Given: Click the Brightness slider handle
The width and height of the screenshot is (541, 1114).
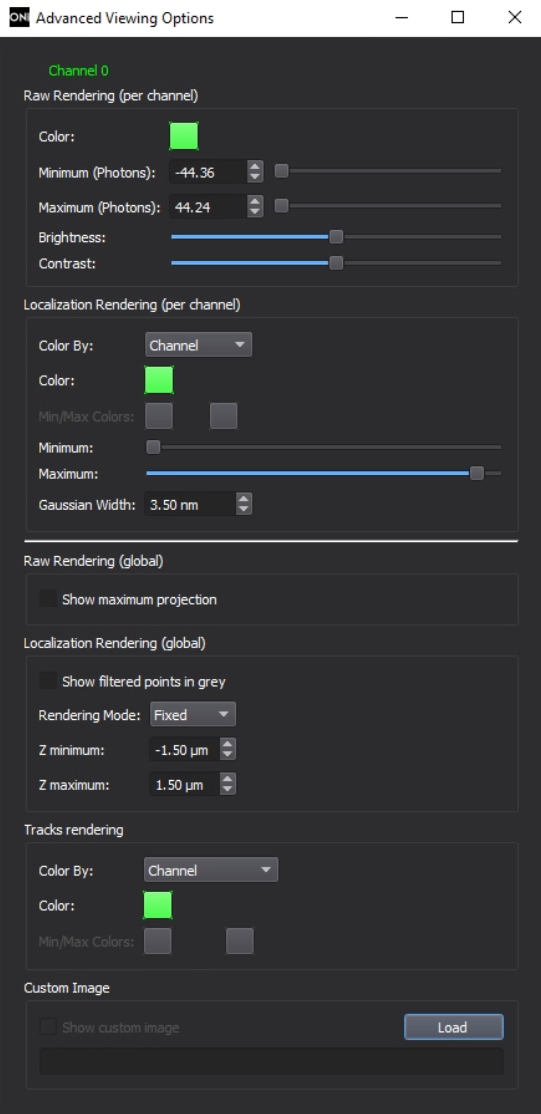Looking at the screenshot, I should click(x=336, y=237).
